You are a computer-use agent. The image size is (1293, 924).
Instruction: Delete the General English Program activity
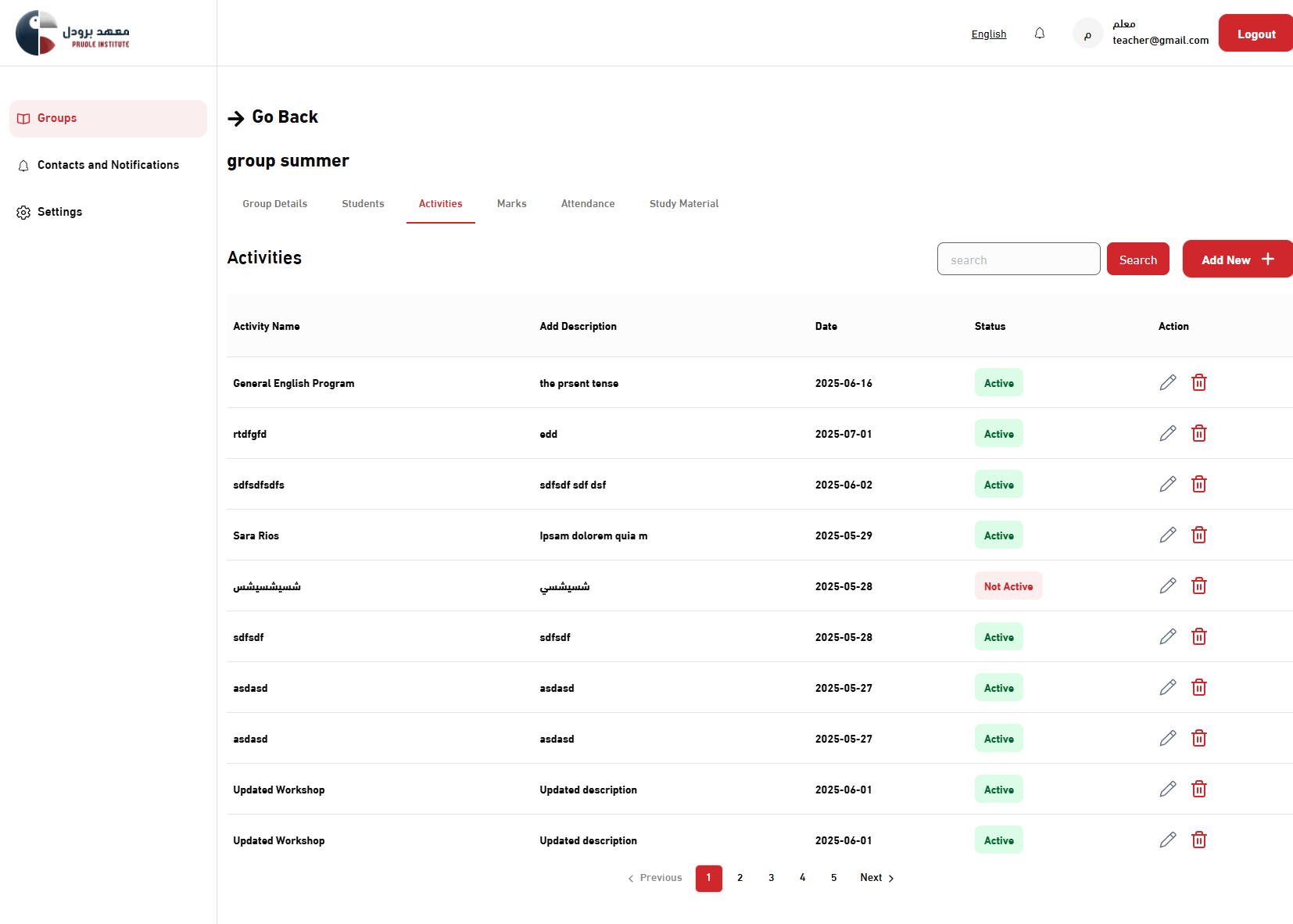pos(1198,382)
